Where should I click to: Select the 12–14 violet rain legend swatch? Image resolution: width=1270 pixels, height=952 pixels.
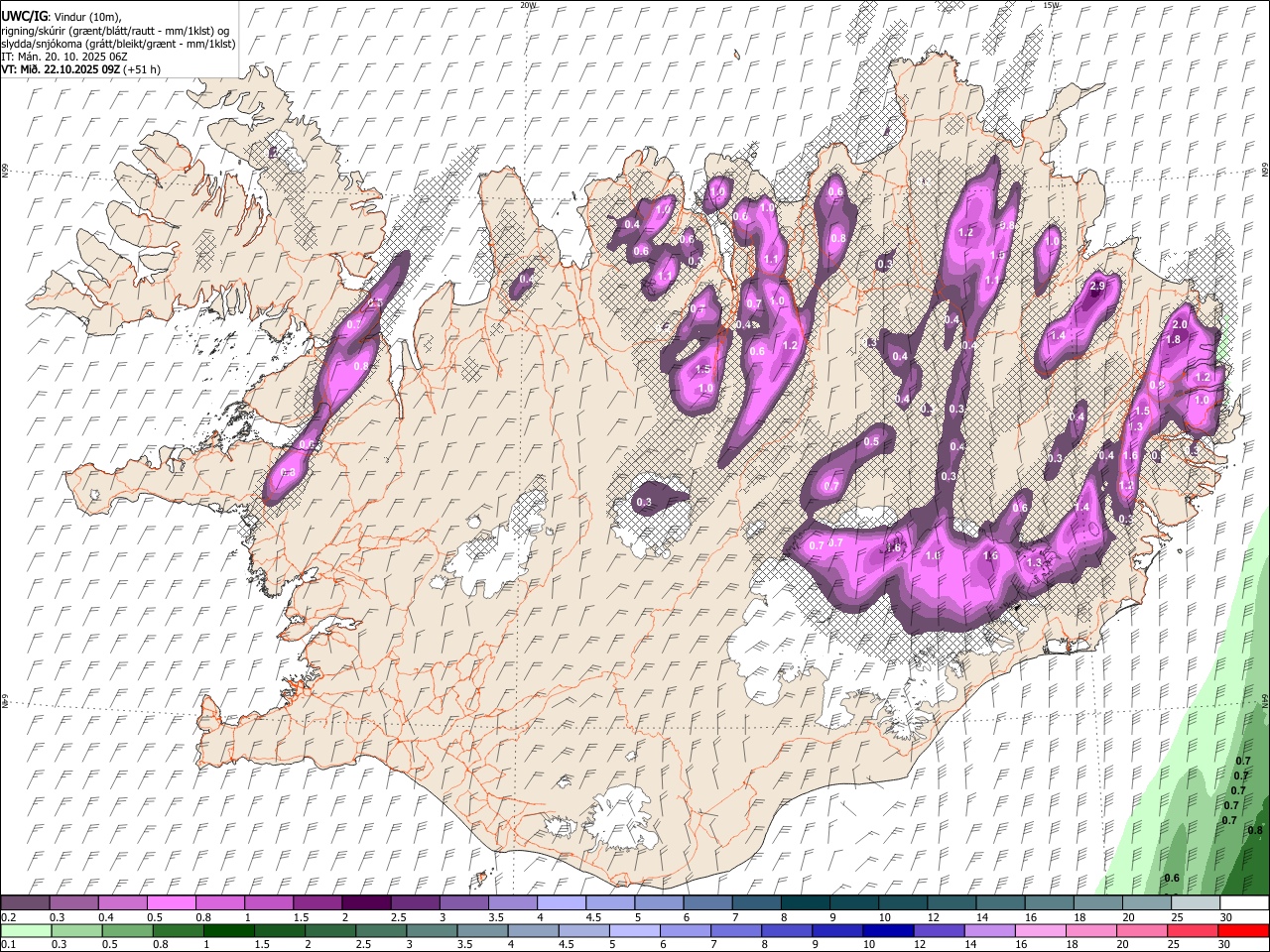939,931
